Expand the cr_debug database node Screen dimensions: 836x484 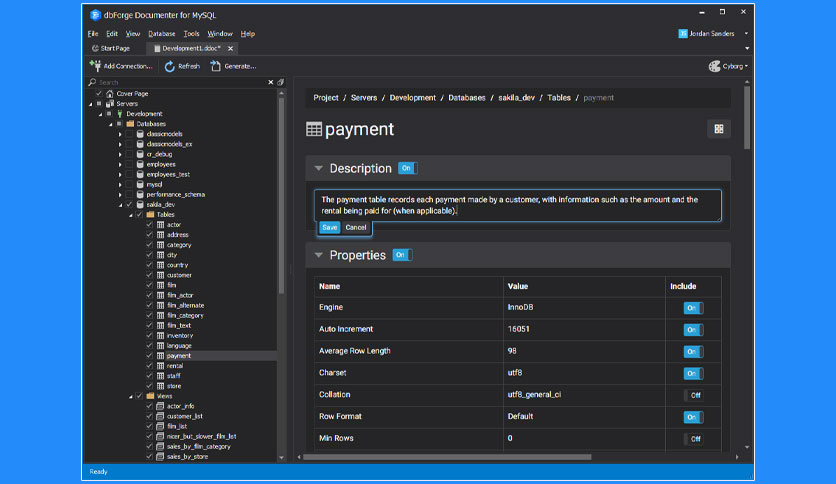point(120,155)
